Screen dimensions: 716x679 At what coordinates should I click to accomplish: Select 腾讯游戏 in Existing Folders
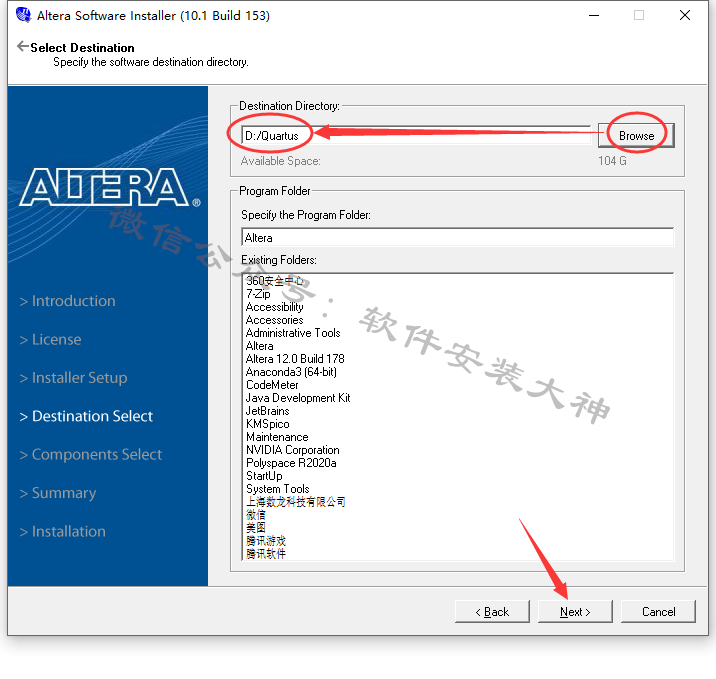(x=266, y=541)
